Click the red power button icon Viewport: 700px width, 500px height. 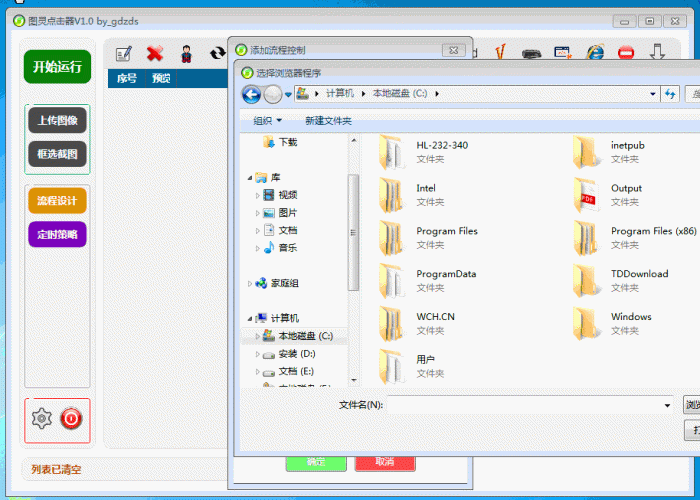click(71, 418)
